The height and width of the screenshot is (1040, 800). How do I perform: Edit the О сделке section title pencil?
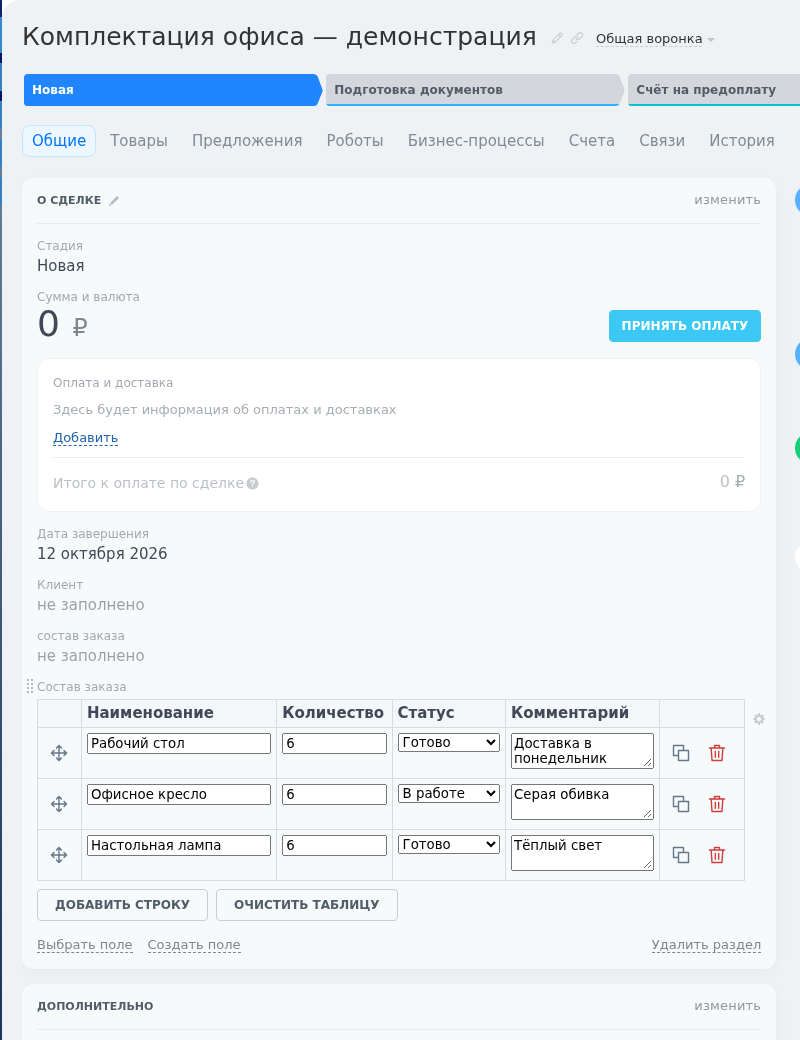click(114, 200)
